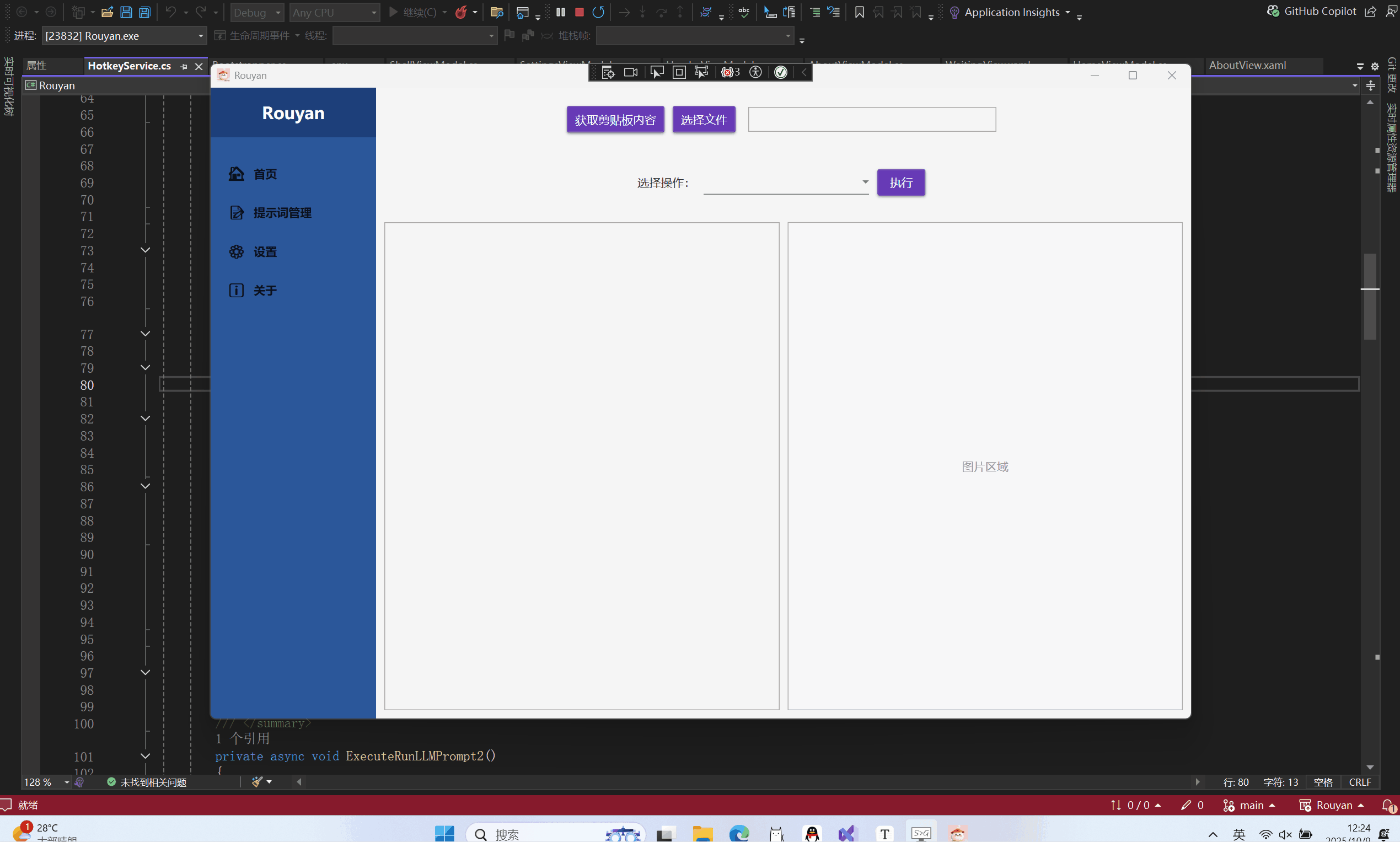Click the 获取剪贴板内容 button

(x=615, y=120)
